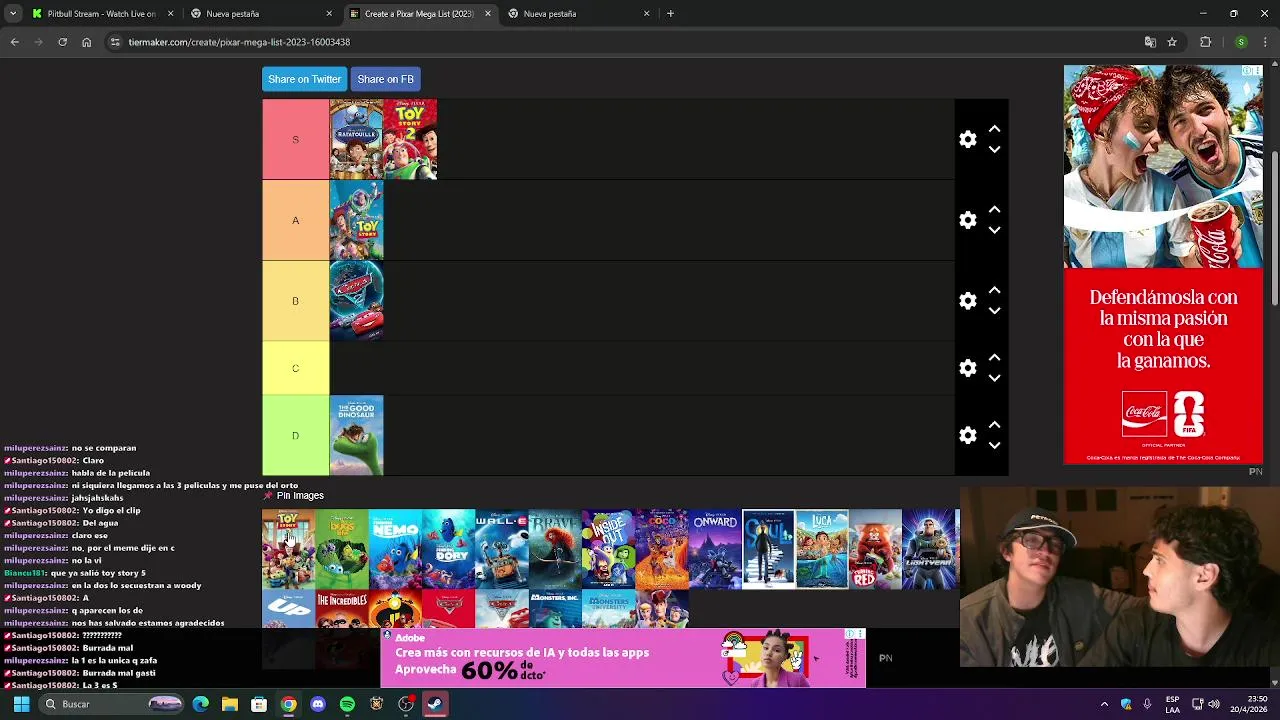Open the Chrome three-dot menu
The image size is (1280, 720).
1264,42
